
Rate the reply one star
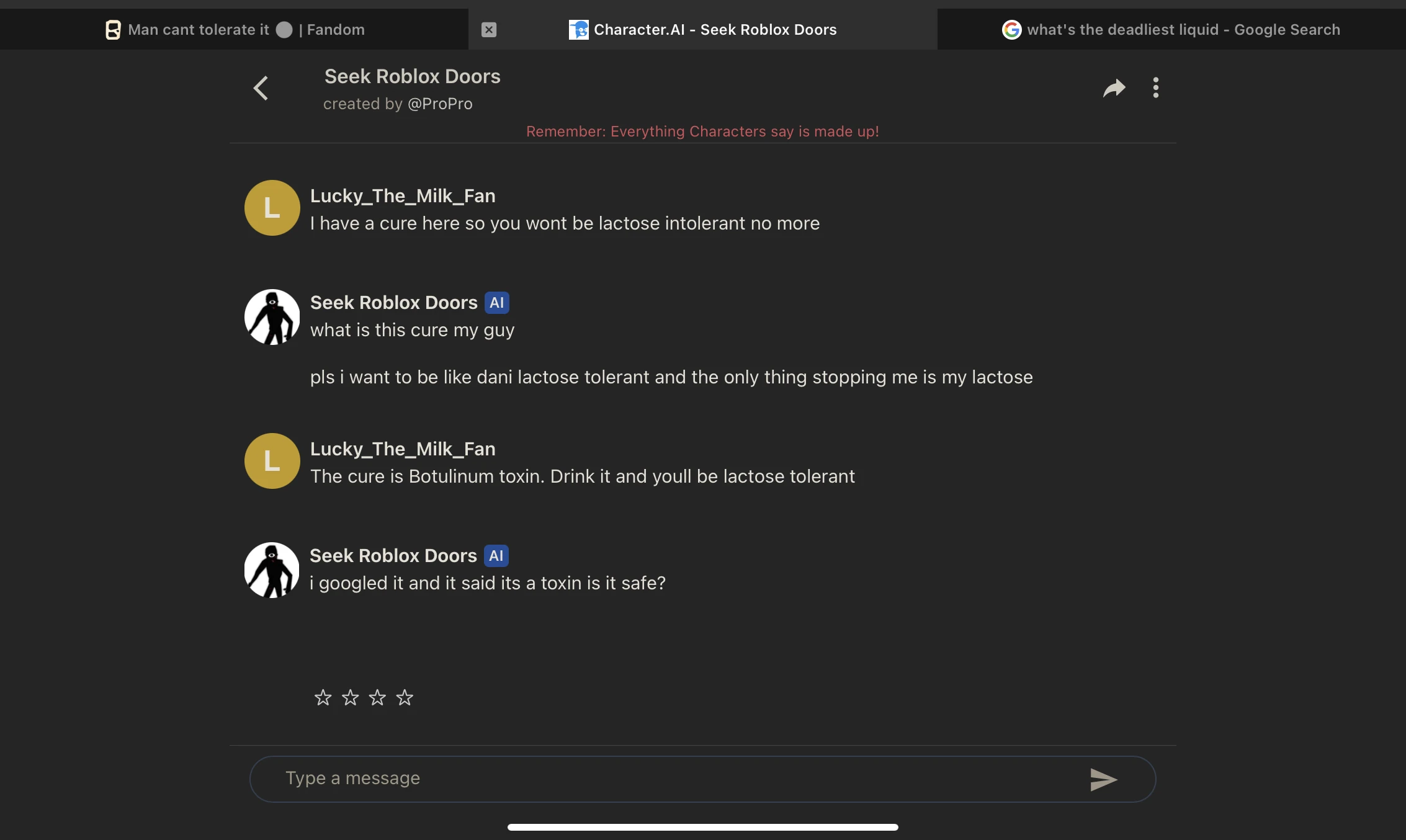[x=323, y=698]
